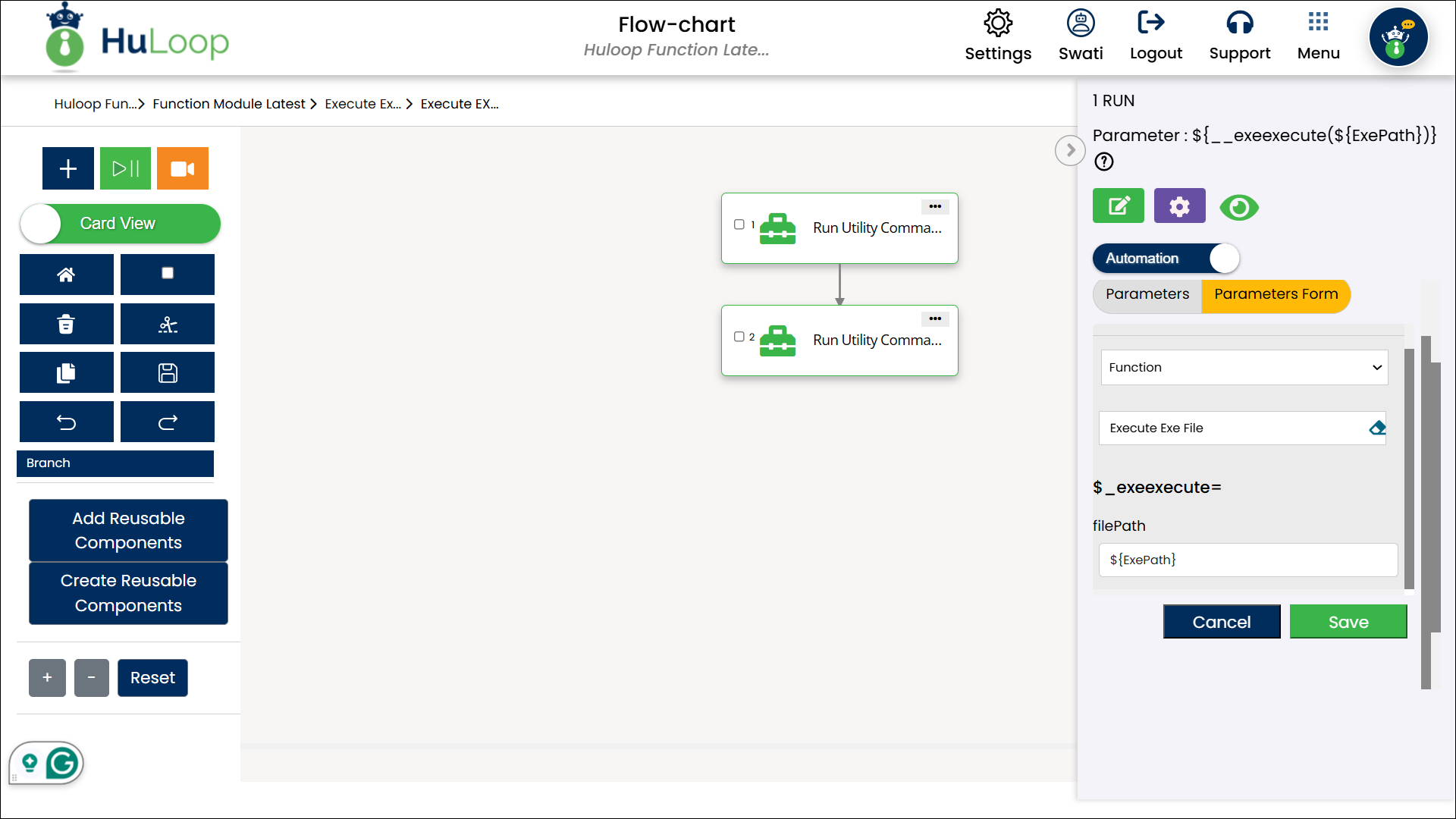Open three-dot menu on step 2 card
This screenshot has width=1456, height=819.
[x=935, y=318]
